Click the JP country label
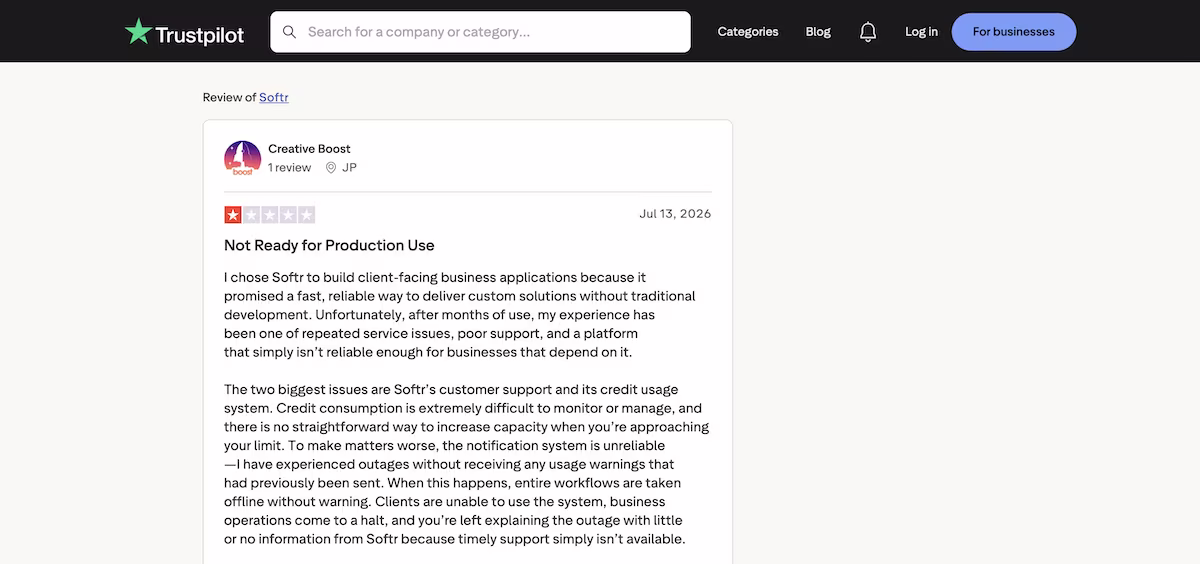The height and width of the screenshot is (564, 1200). tap(349, 168)
